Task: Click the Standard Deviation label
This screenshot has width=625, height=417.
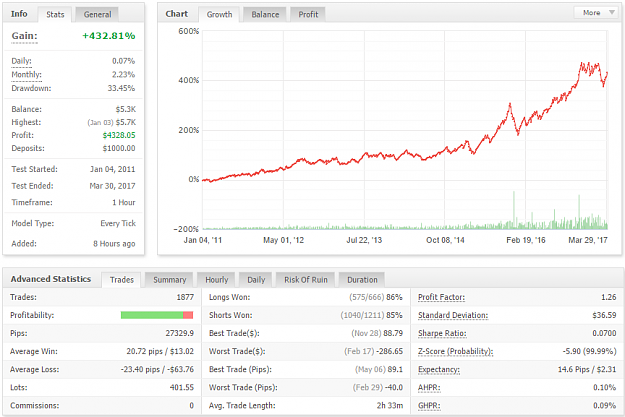Action: pyautogui.click(x=453, y=315)
